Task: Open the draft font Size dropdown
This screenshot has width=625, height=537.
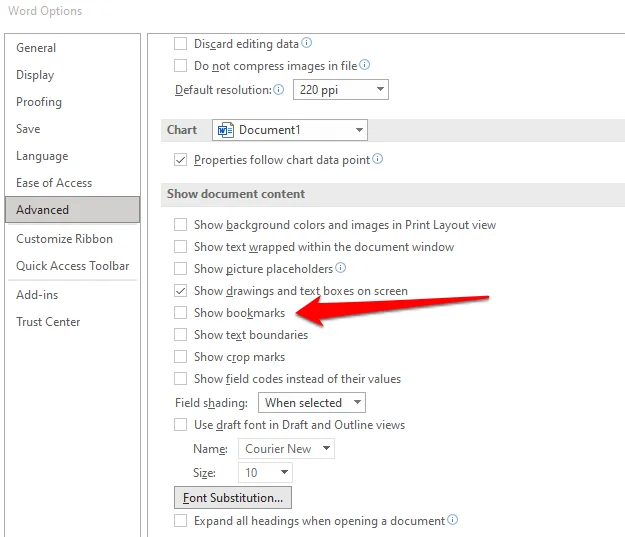Action: coord(265,472)
